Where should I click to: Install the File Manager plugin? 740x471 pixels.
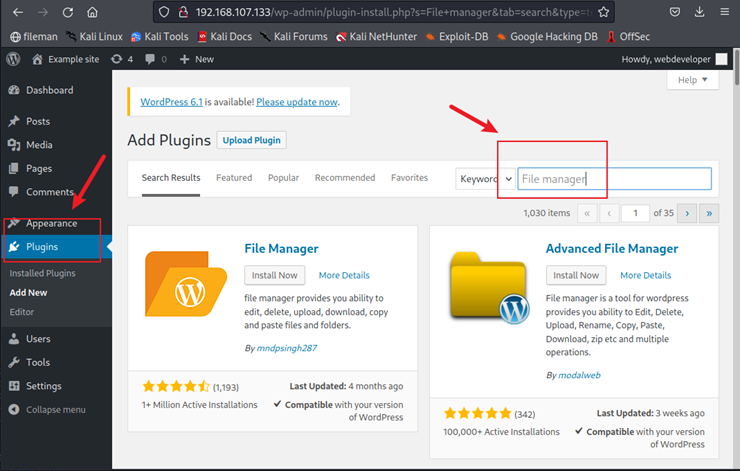(x=275, y=275)
